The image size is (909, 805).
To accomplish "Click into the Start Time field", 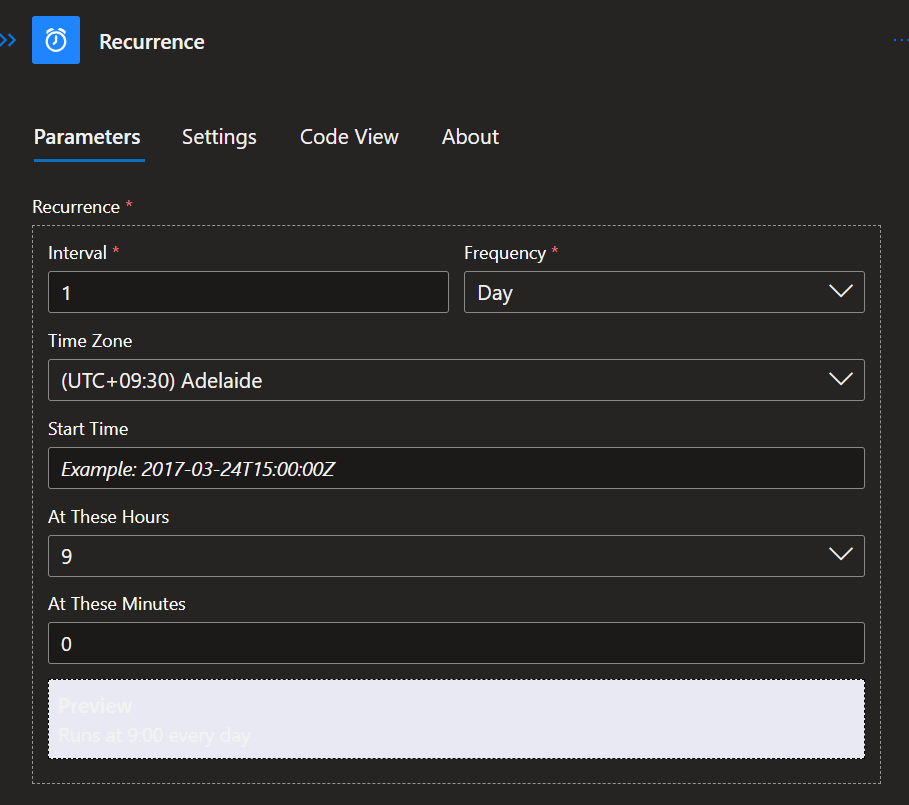I will (456, 468).
